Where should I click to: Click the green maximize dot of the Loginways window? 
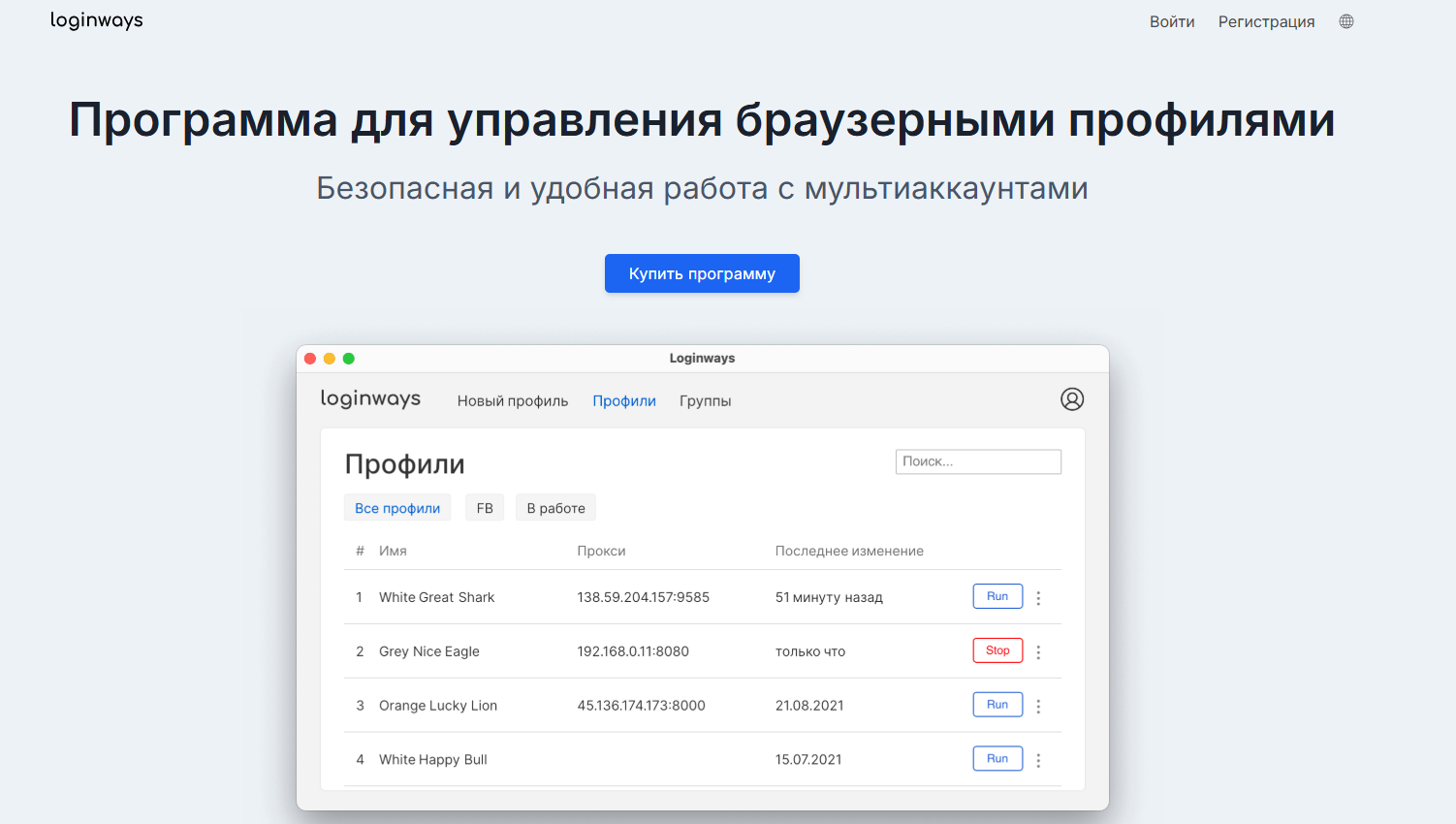click(x=349, y=359)
